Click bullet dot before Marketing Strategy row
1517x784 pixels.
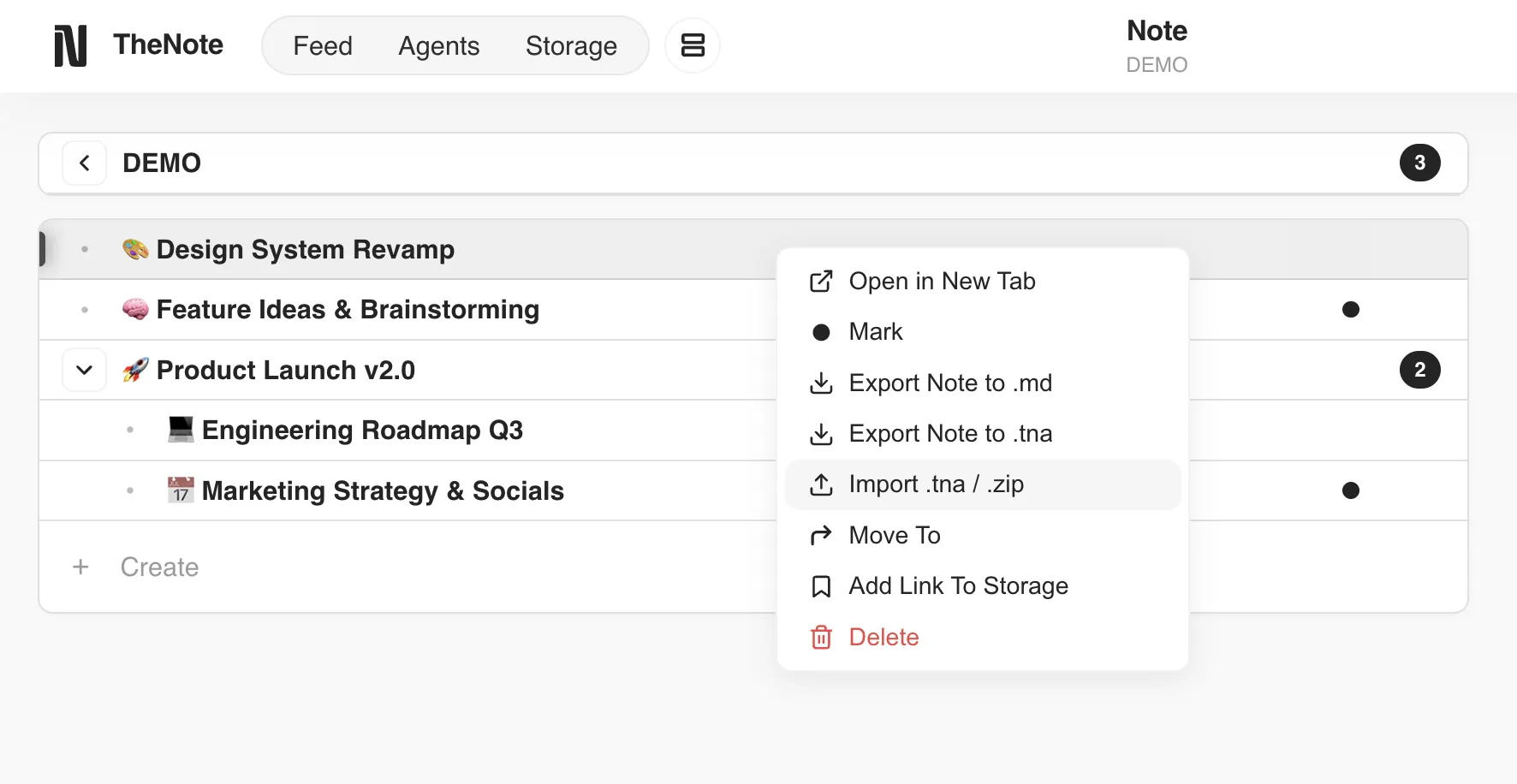(130, 490)
